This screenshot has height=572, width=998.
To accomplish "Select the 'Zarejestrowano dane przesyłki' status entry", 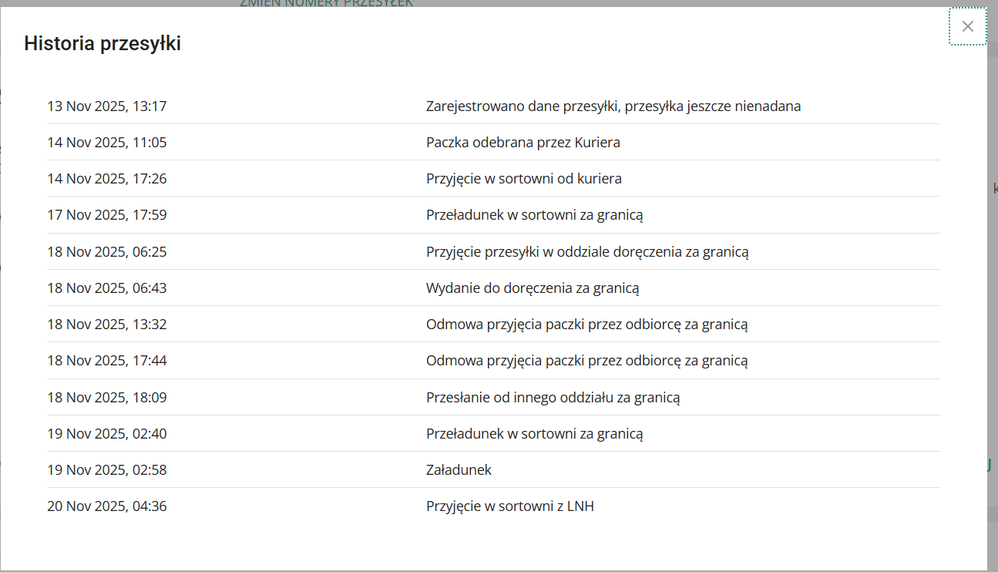I will click(x=613, y=106).
